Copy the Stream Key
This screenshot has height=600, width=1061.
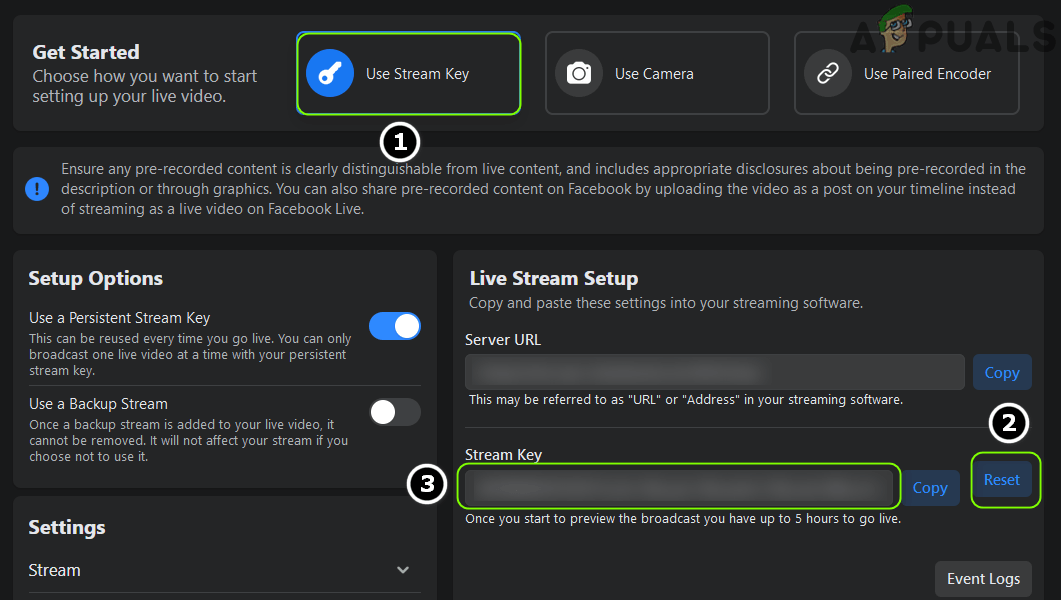[x=930, y=487]
